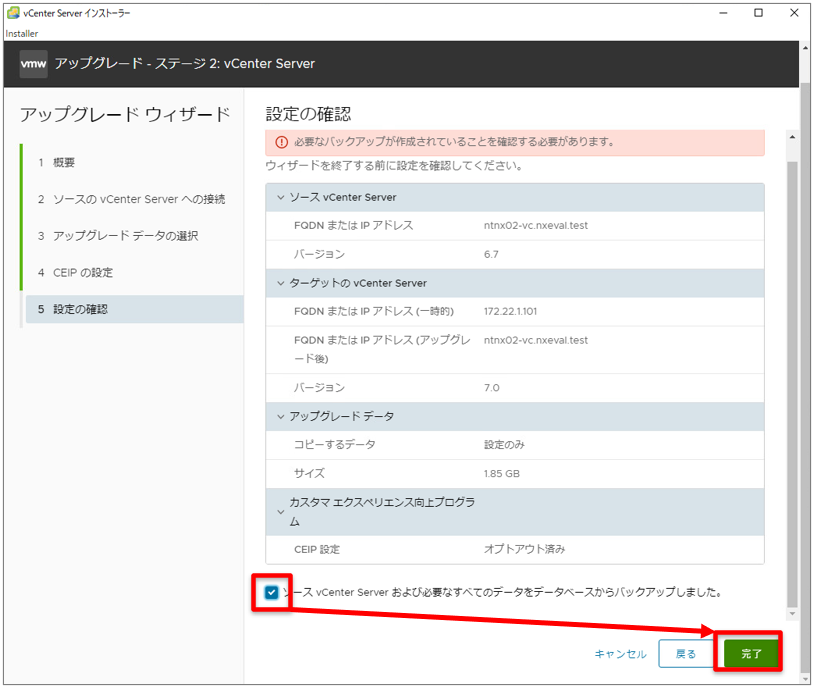Click the サイズ row label
This screenshot has height=688, width=816.
click(309, 474)
